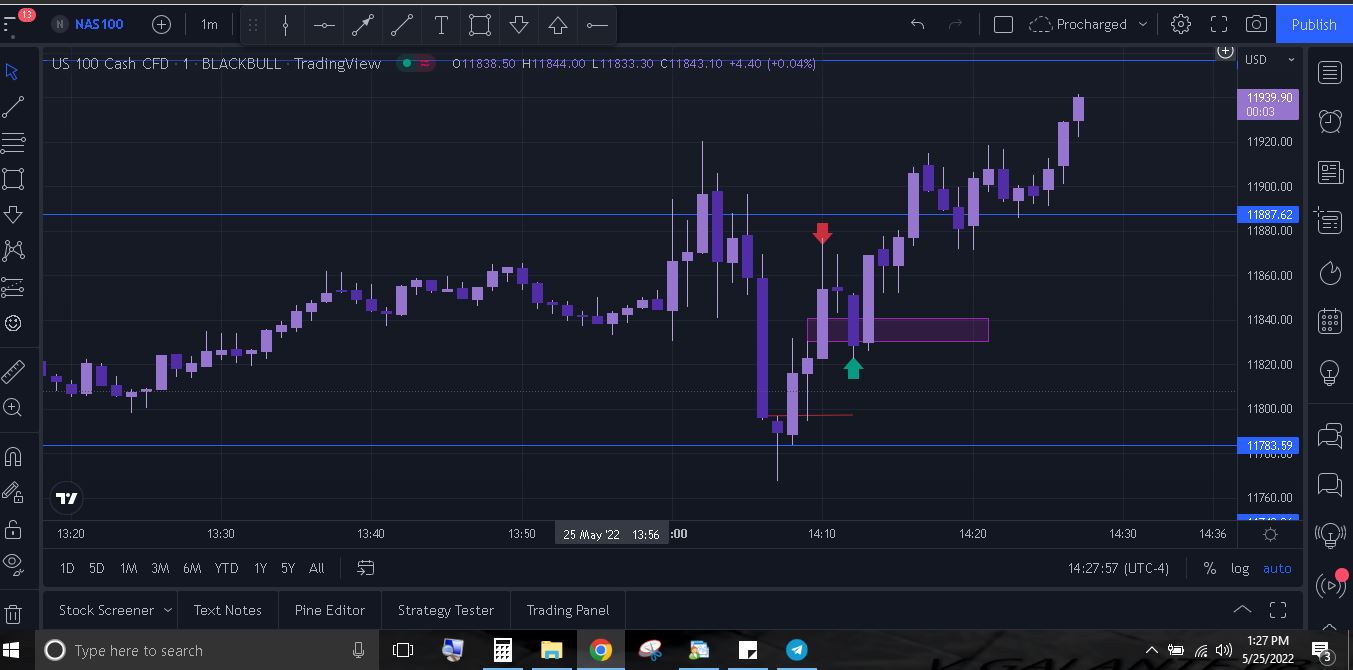
Task: Toggle magnet mode
Action: click(13, 457)
